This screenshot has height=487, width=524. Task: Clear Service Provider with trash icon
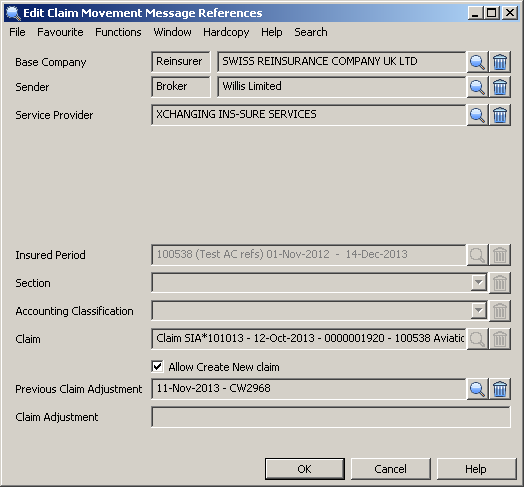coord(500,115)
